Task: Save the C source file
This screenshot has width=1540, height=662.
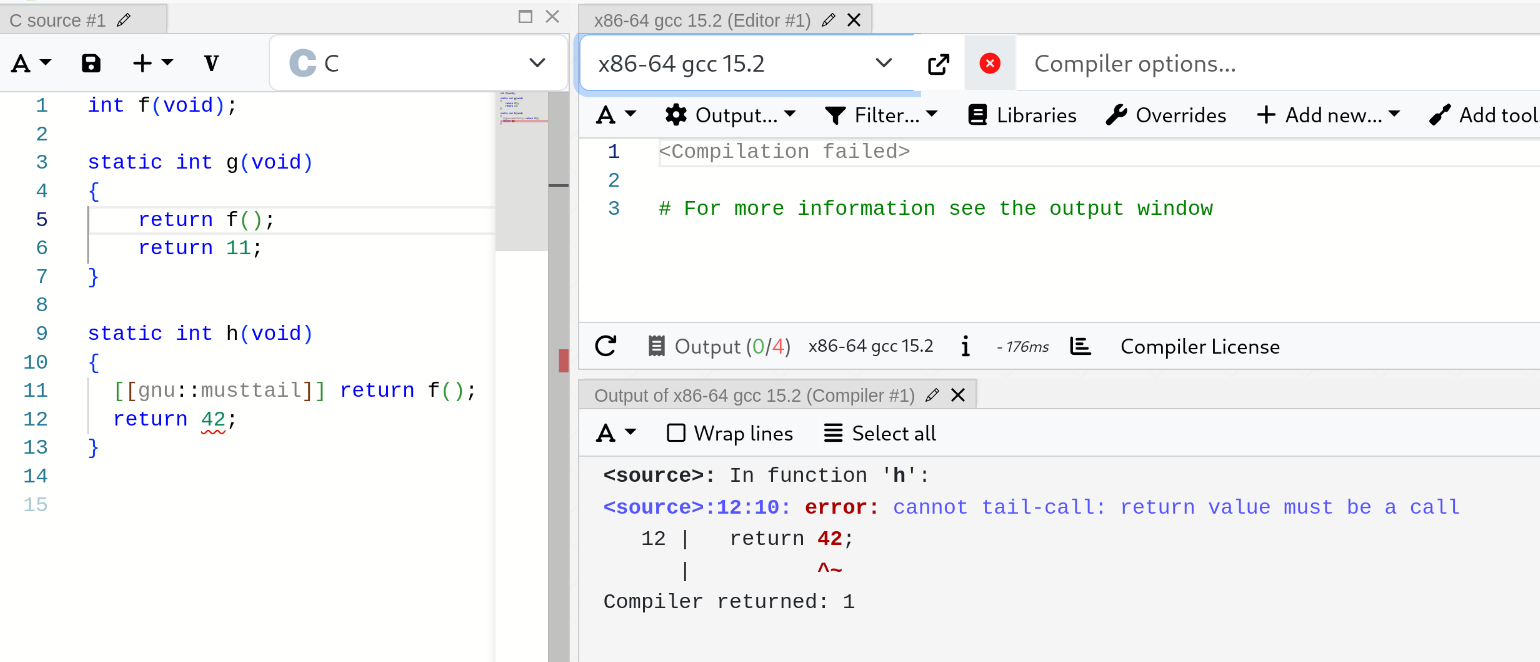Action: [x=91, y=63]
